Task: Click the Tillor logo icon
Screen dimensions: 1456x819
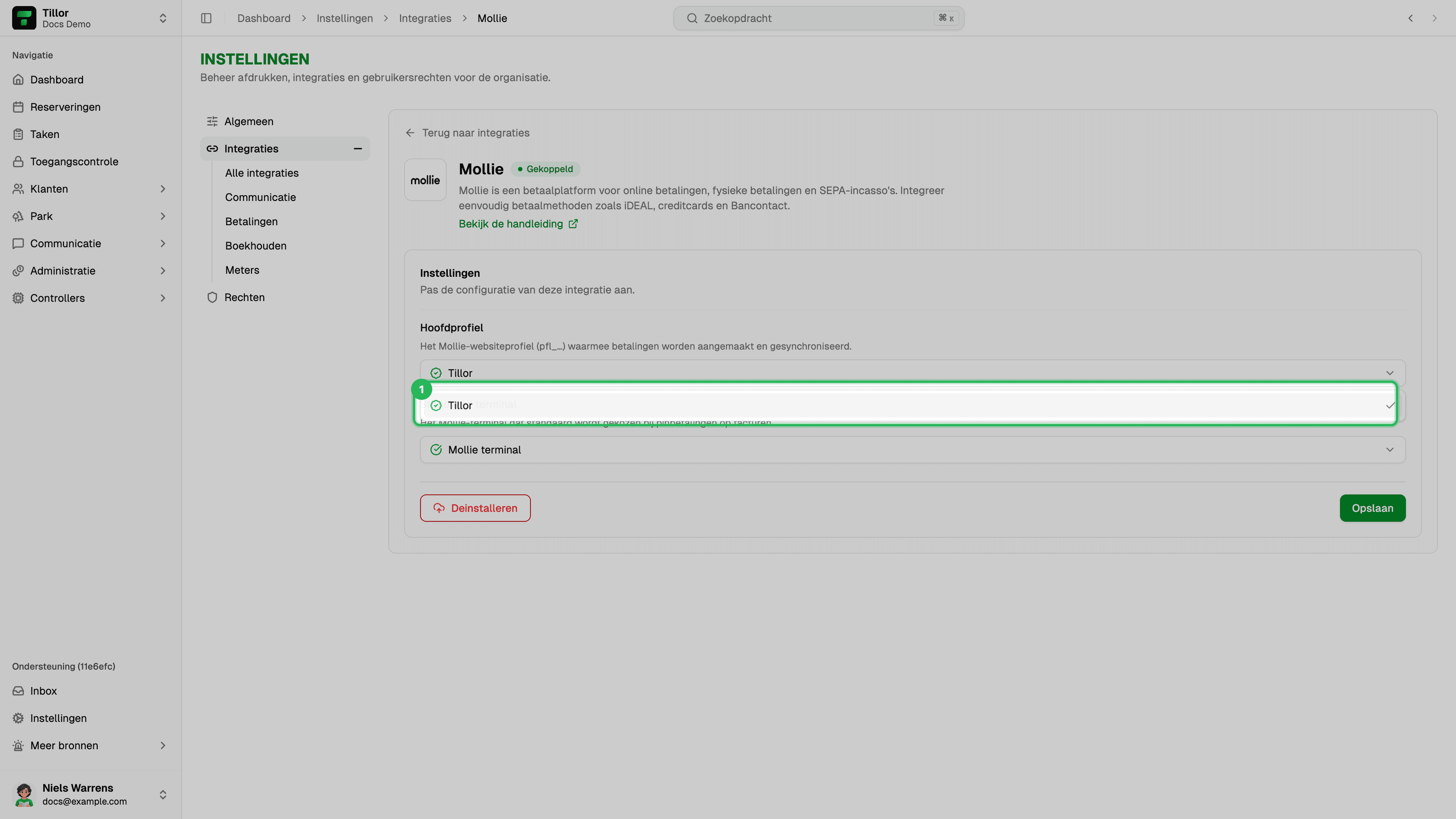Action: 24,18
